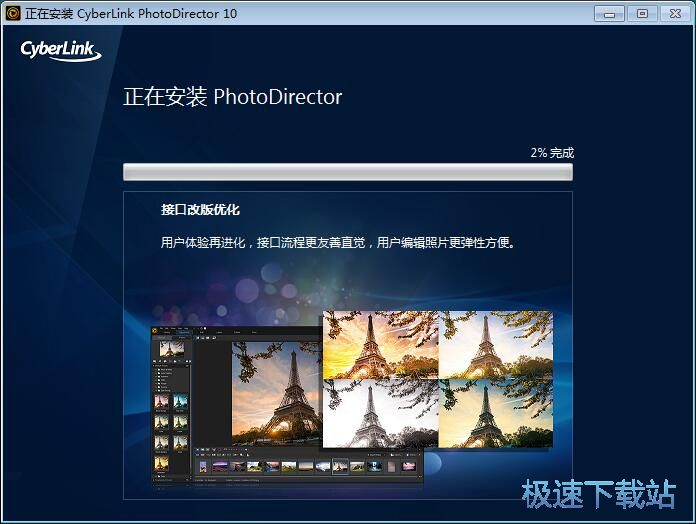Click the faded top-right Eiffel Tower preview
This screenshot has width=696, height=524.
point(496,345)
